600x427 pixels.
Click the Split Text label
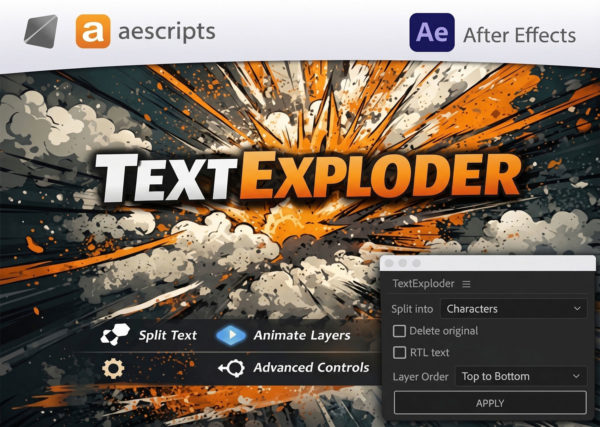pos(168,335)
